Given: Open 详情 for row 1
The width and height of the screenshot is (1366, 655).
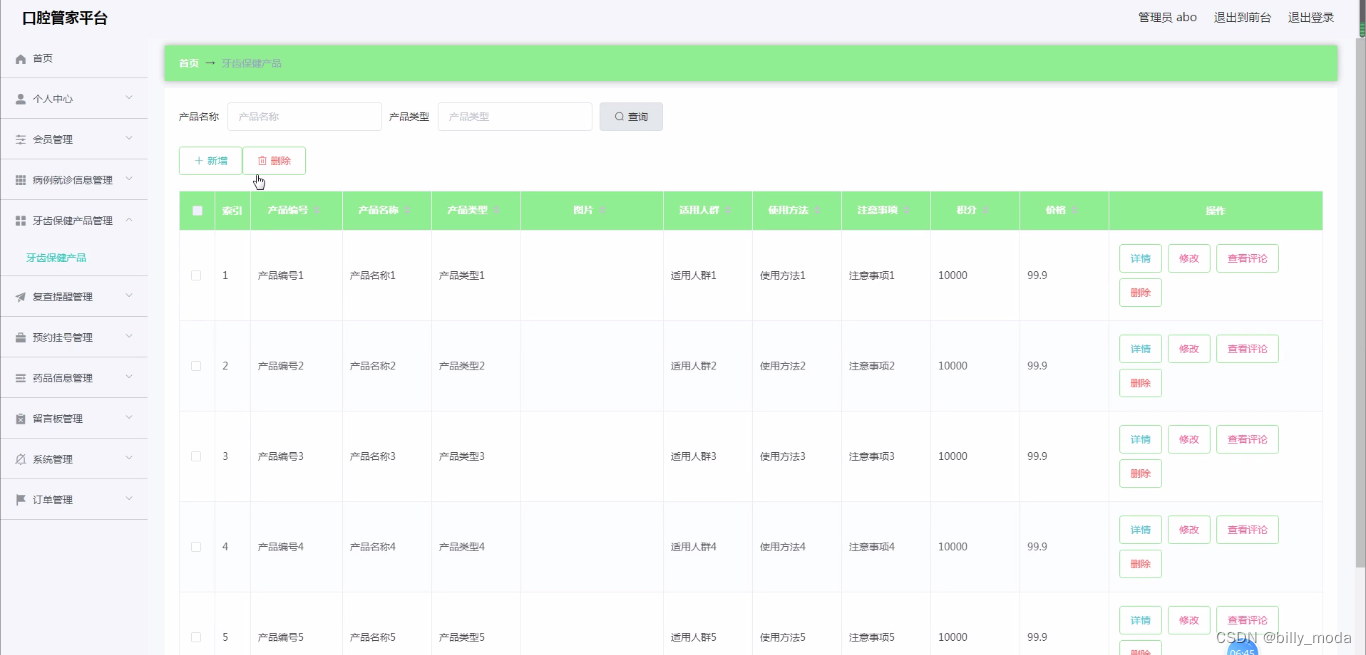Looking at the screenshot, I should click(x=1140, y=259).
